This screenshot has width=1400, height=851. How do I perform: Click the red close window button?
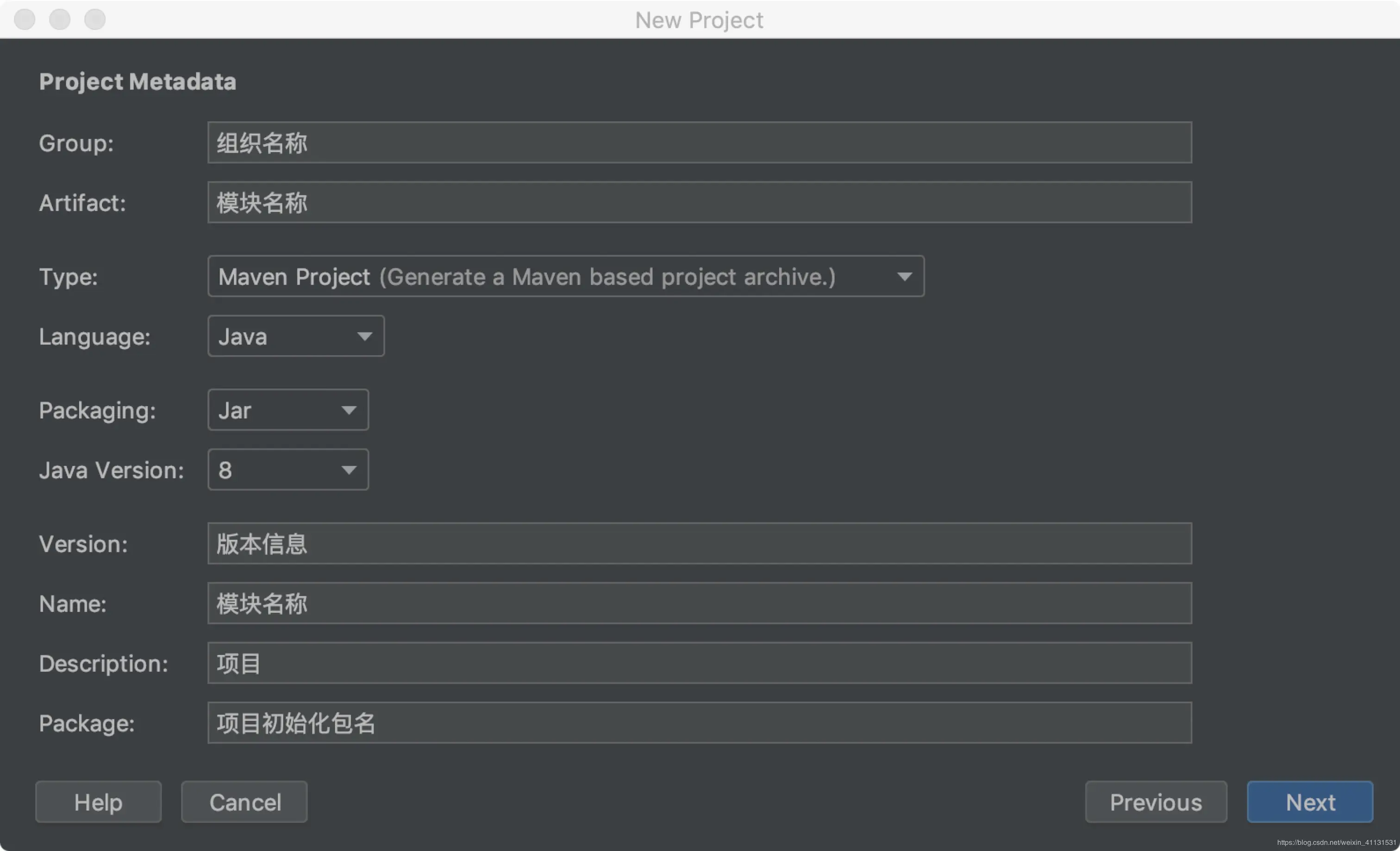25,19
